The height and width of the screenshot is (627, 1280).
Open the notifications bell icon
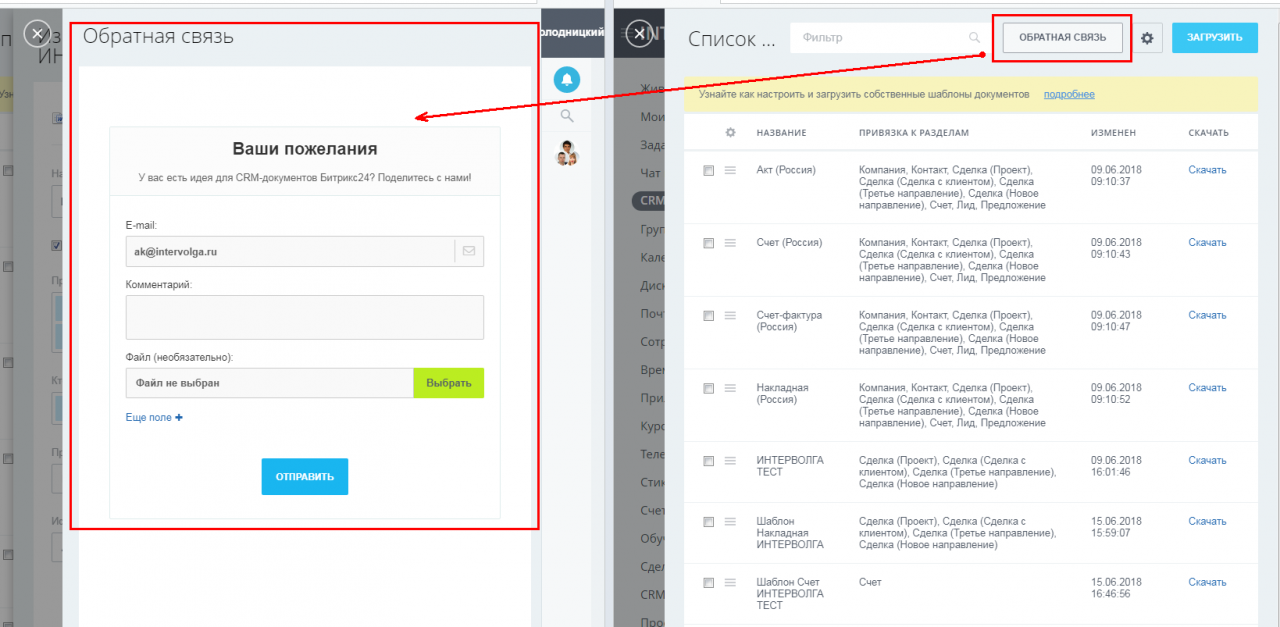point(567,80)
